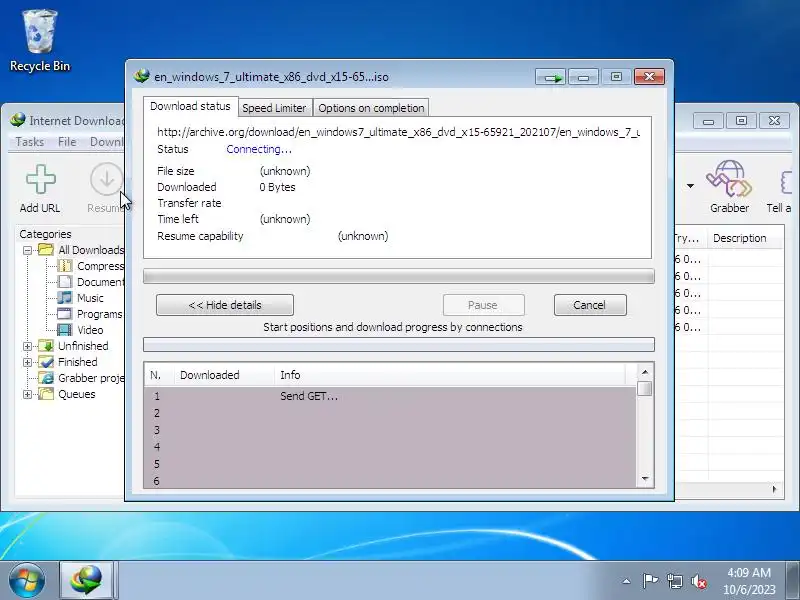Viewport: 800px width, 600px height.
Task: Collapse the All Downloads tree node
Action: point(28,250)
